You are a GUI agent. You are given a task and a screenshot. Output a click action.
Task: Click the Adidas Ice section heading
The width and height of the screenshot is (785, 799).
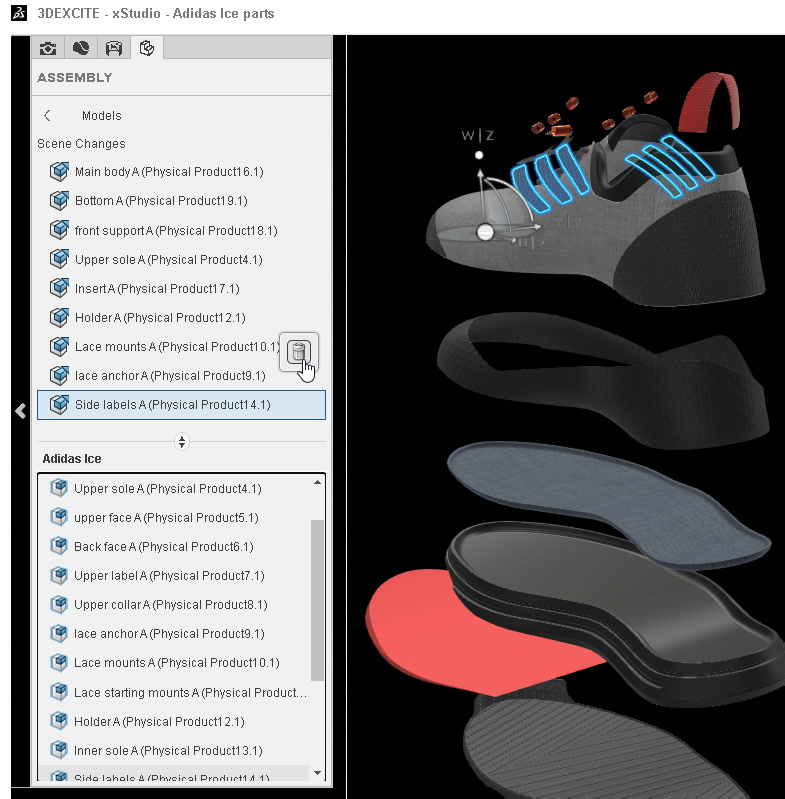[x=72, y=459]
